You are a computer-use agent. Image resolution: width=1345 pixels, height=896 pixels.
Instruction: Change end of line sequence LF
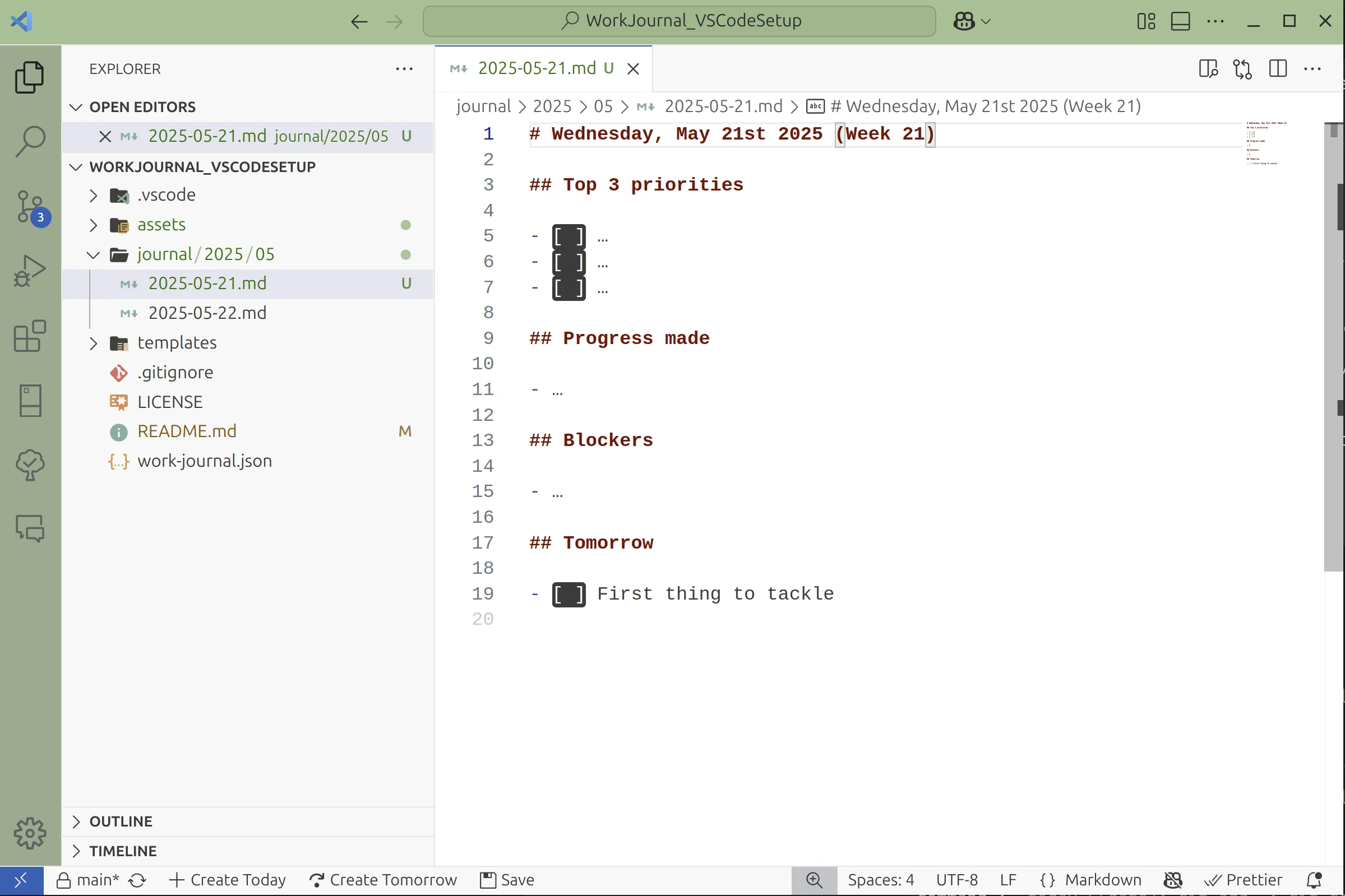1007,880
